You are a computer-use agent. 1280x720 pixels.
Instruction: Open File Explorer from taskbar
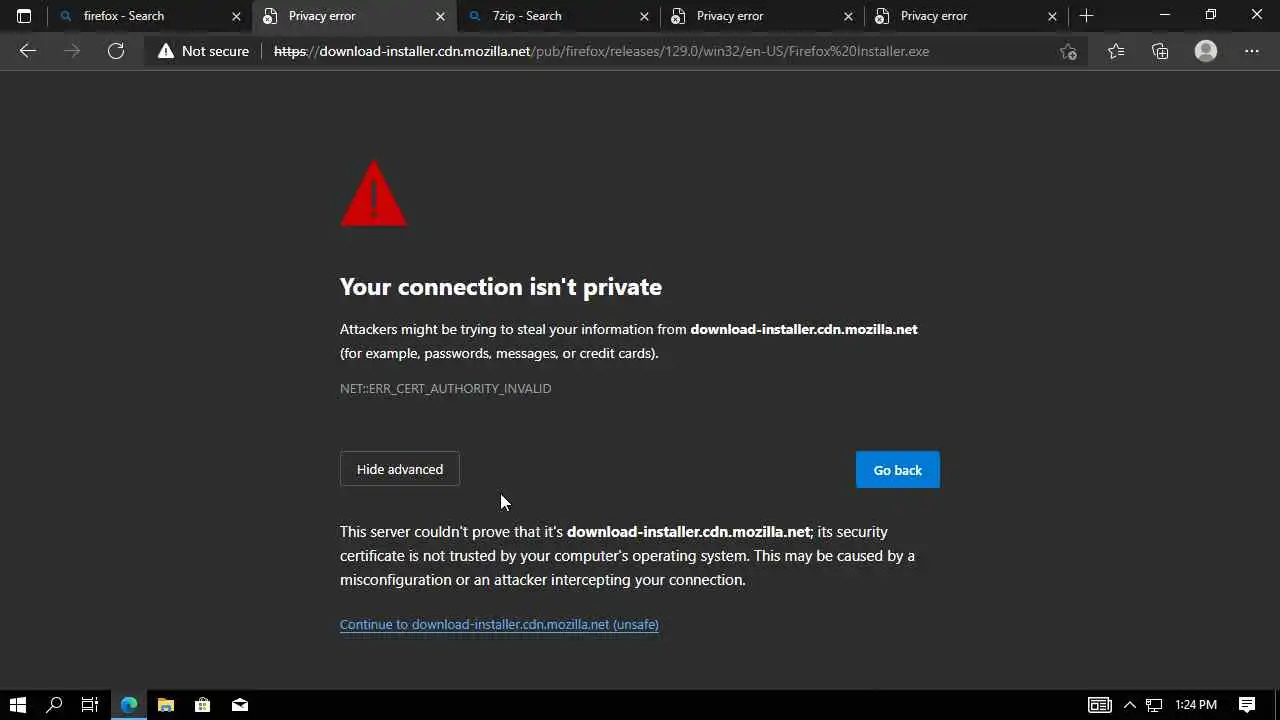(166, 705)
